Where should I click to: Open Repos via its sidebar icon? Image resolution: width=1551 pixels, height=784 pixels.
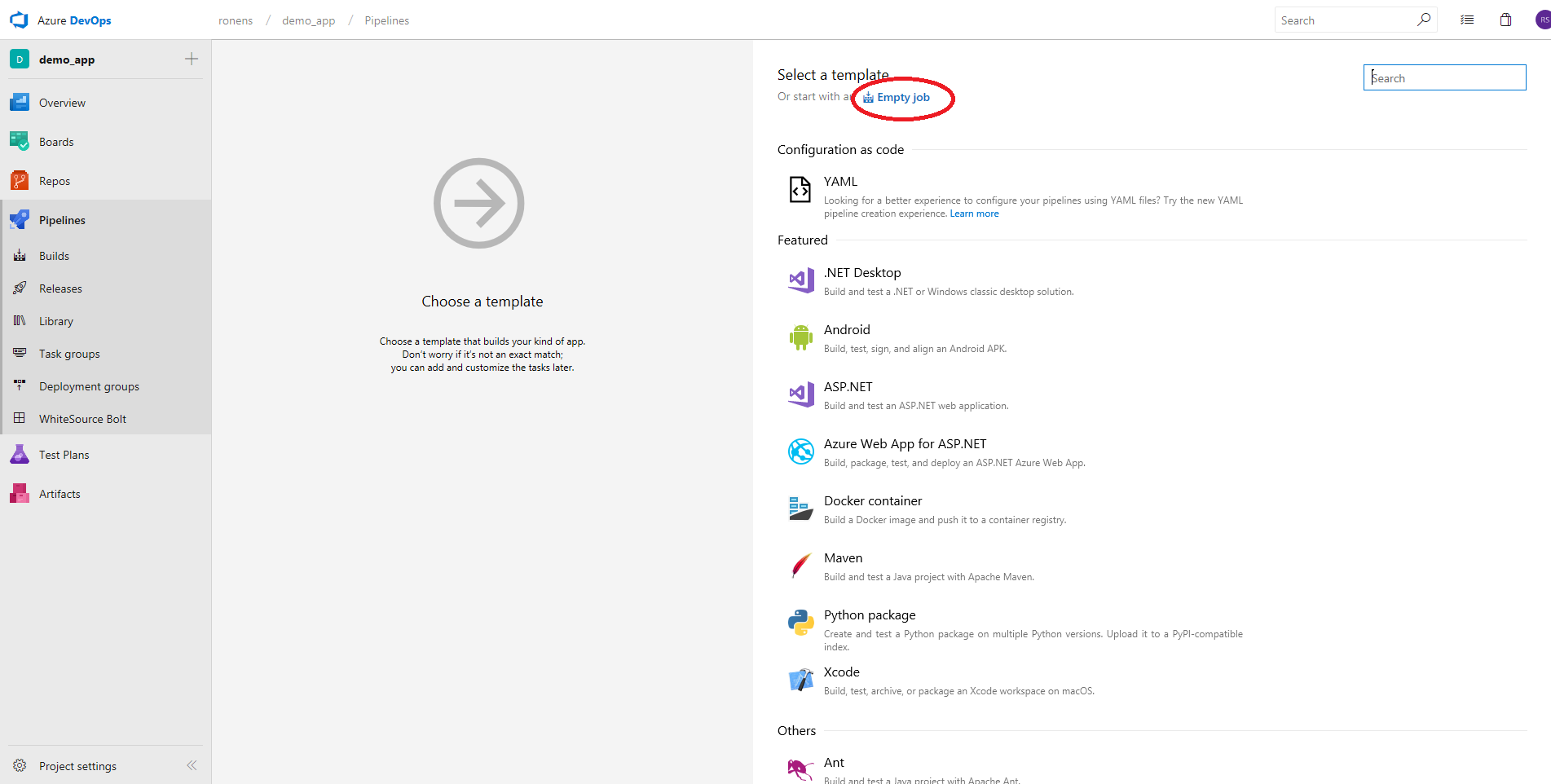pos(20,181)
